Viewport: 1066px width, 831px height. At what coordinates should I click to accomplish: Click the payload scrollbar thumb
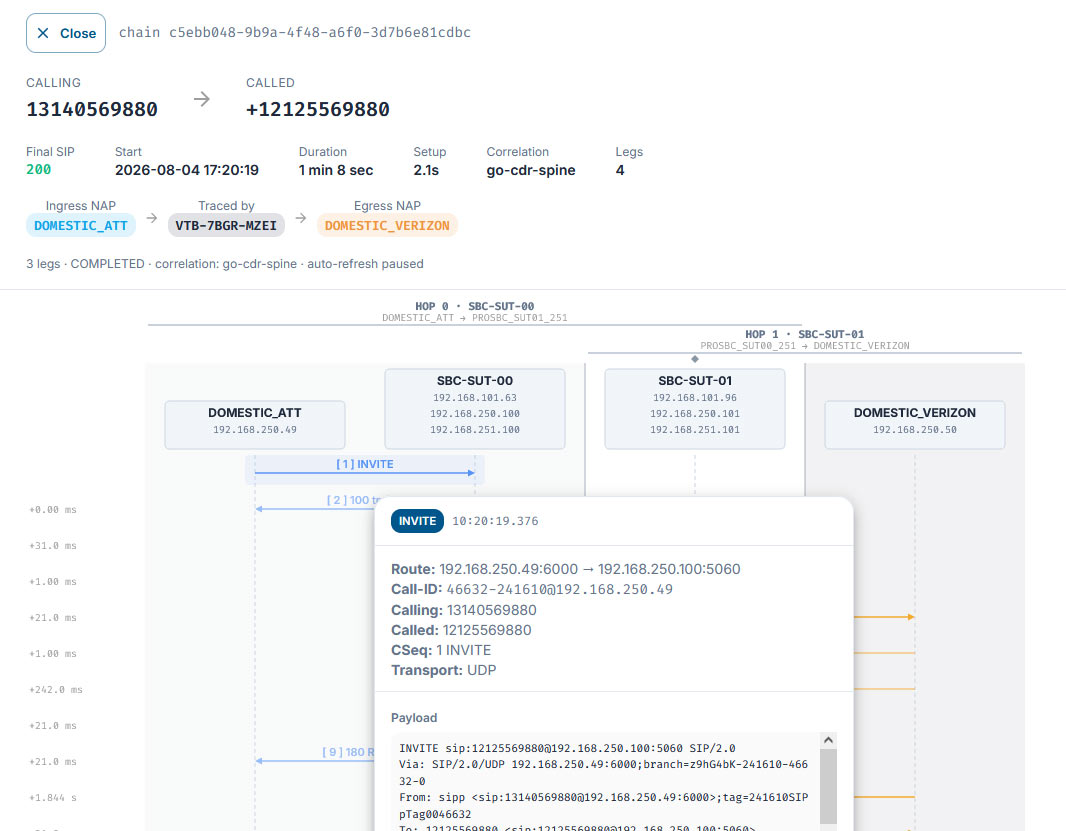tap(828, 787)
